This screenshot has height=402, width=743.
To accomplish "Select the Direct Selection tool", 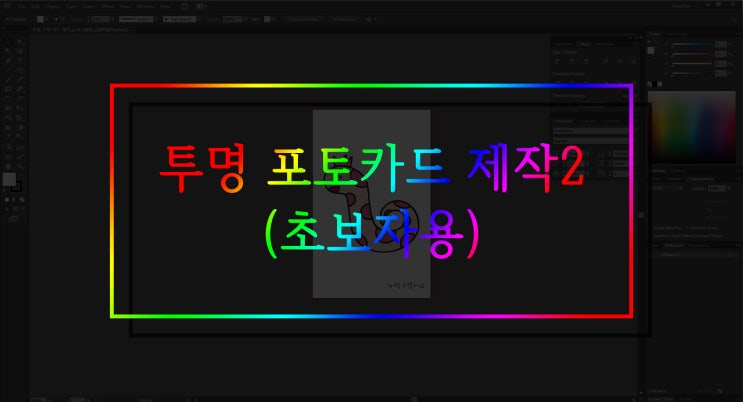I will 19,42.
